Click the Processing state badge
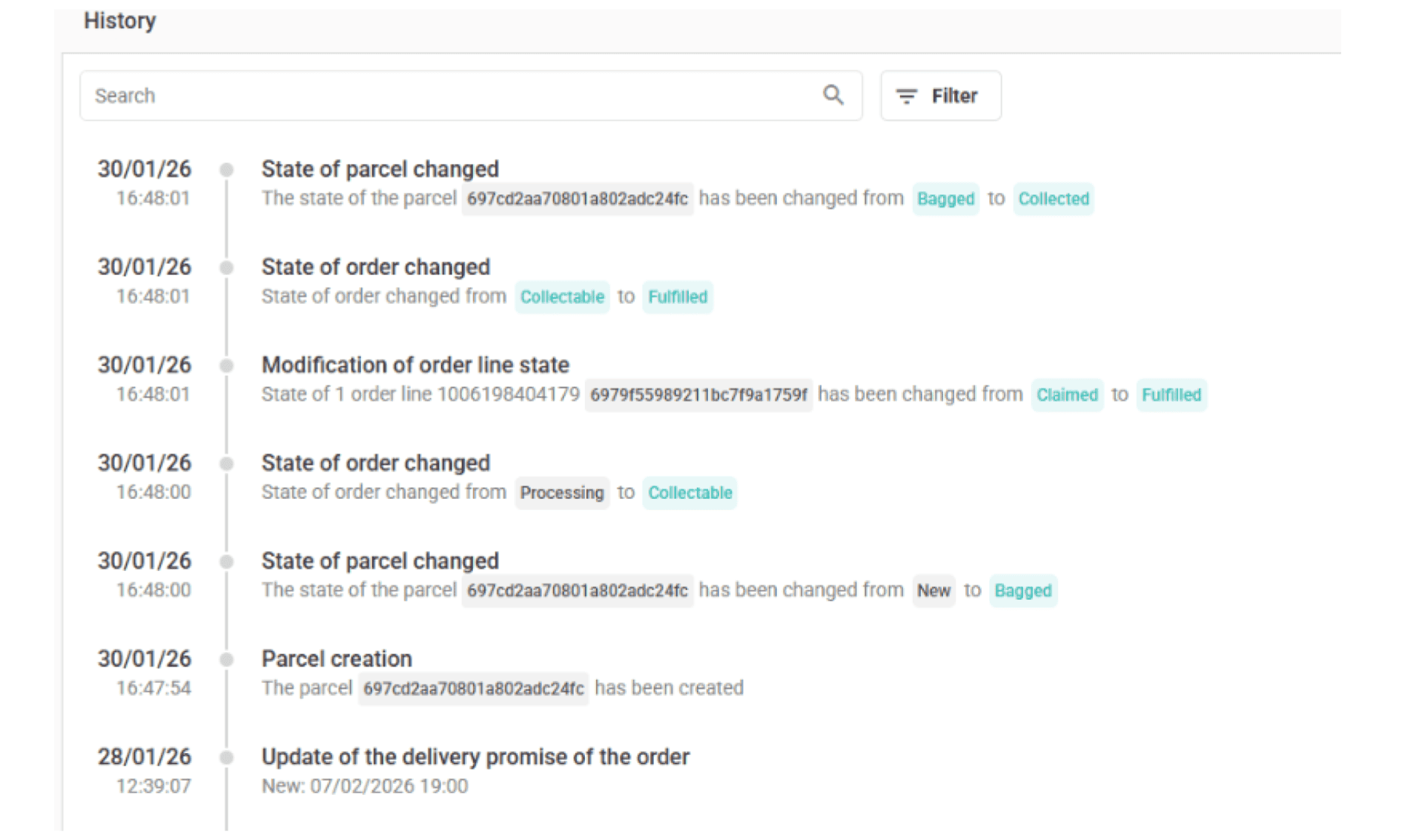The width and height of the screenshot is (1422, 840). click(x=561, y=493)
